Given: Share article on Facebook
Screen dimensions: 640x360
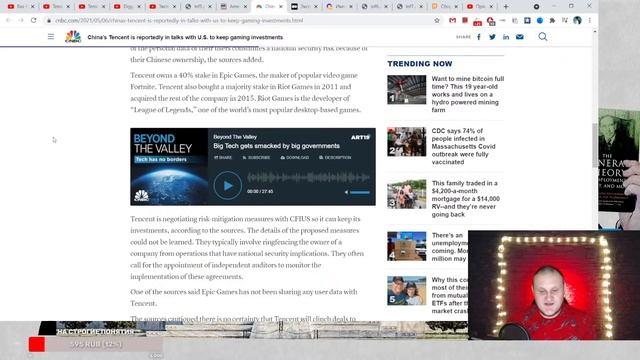Looking at the screenshot, I should click(479, 37).
